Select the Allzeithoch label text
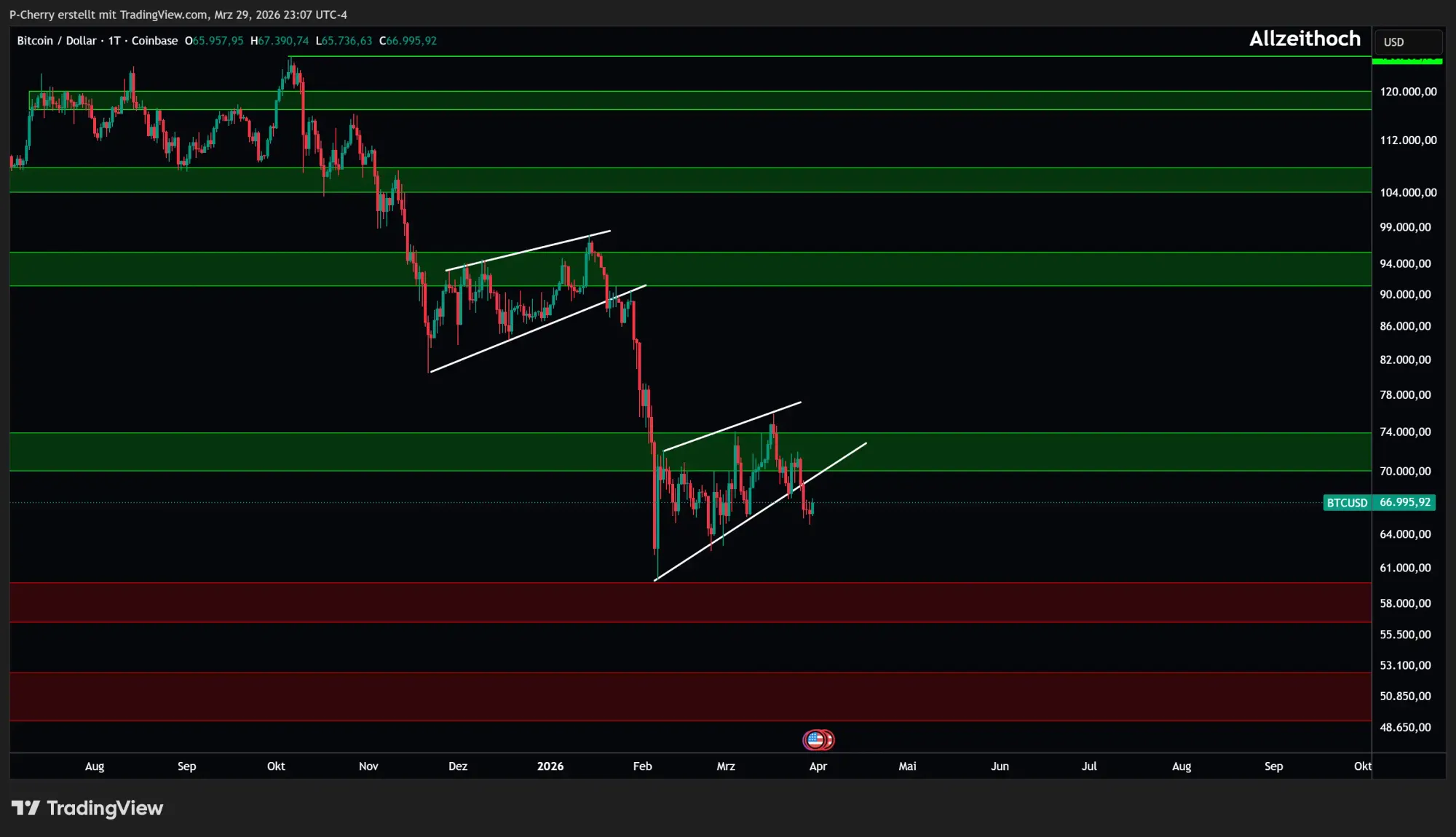 pos(1305,39)
